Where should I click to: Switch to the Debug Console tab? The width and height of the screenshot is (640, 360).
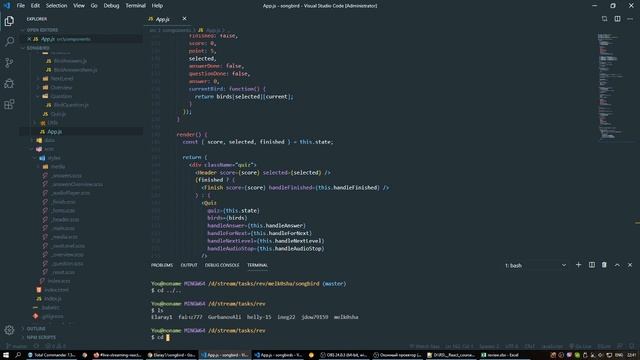click(222, 265)
